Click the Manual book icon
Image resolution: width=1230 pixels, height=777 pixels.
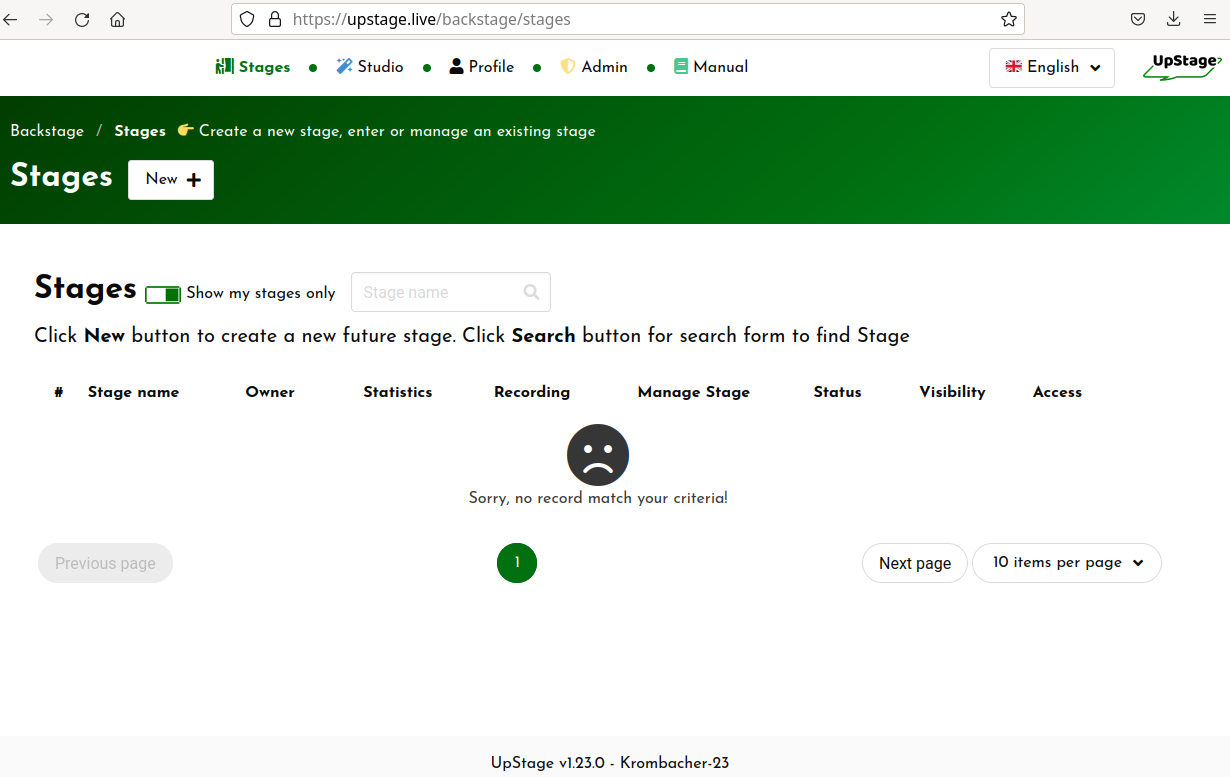pyautogui.click(x=681, y=66)
